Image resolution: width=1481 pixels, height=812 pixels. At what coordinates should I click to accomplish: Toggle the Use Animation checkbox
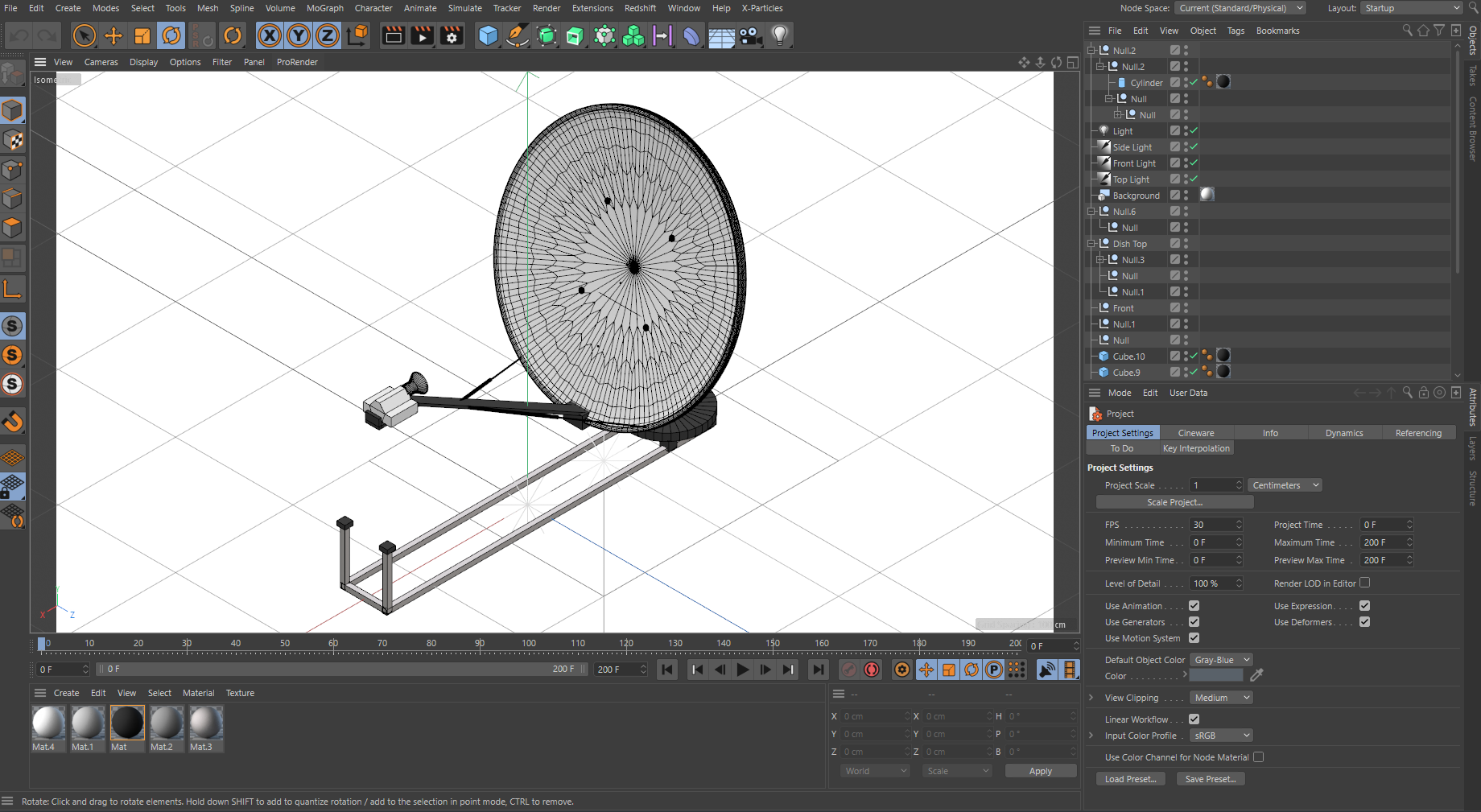click(x=1194, y=606)
